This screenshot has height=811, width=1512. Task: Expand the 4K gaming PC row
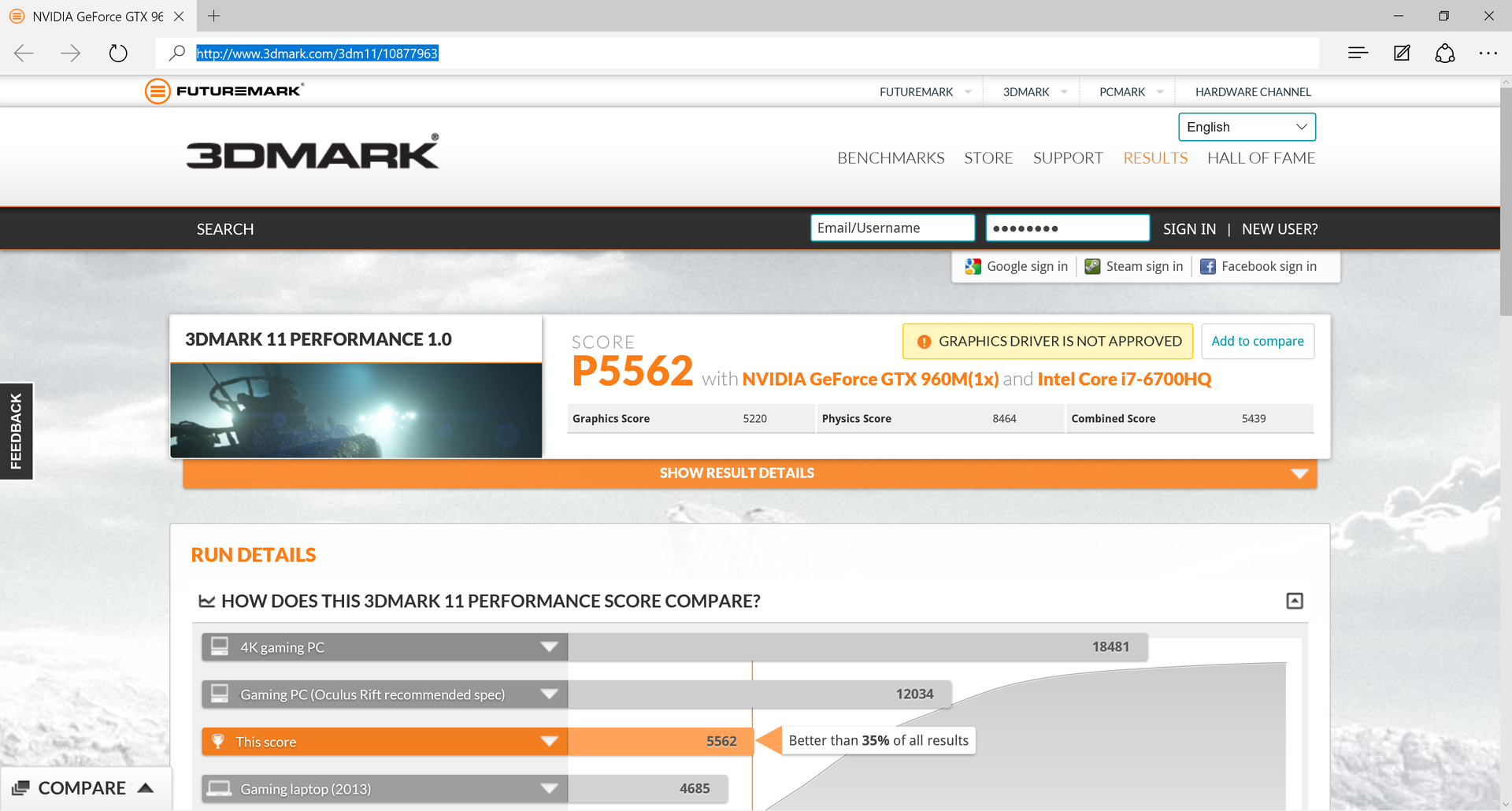[550, 647]
